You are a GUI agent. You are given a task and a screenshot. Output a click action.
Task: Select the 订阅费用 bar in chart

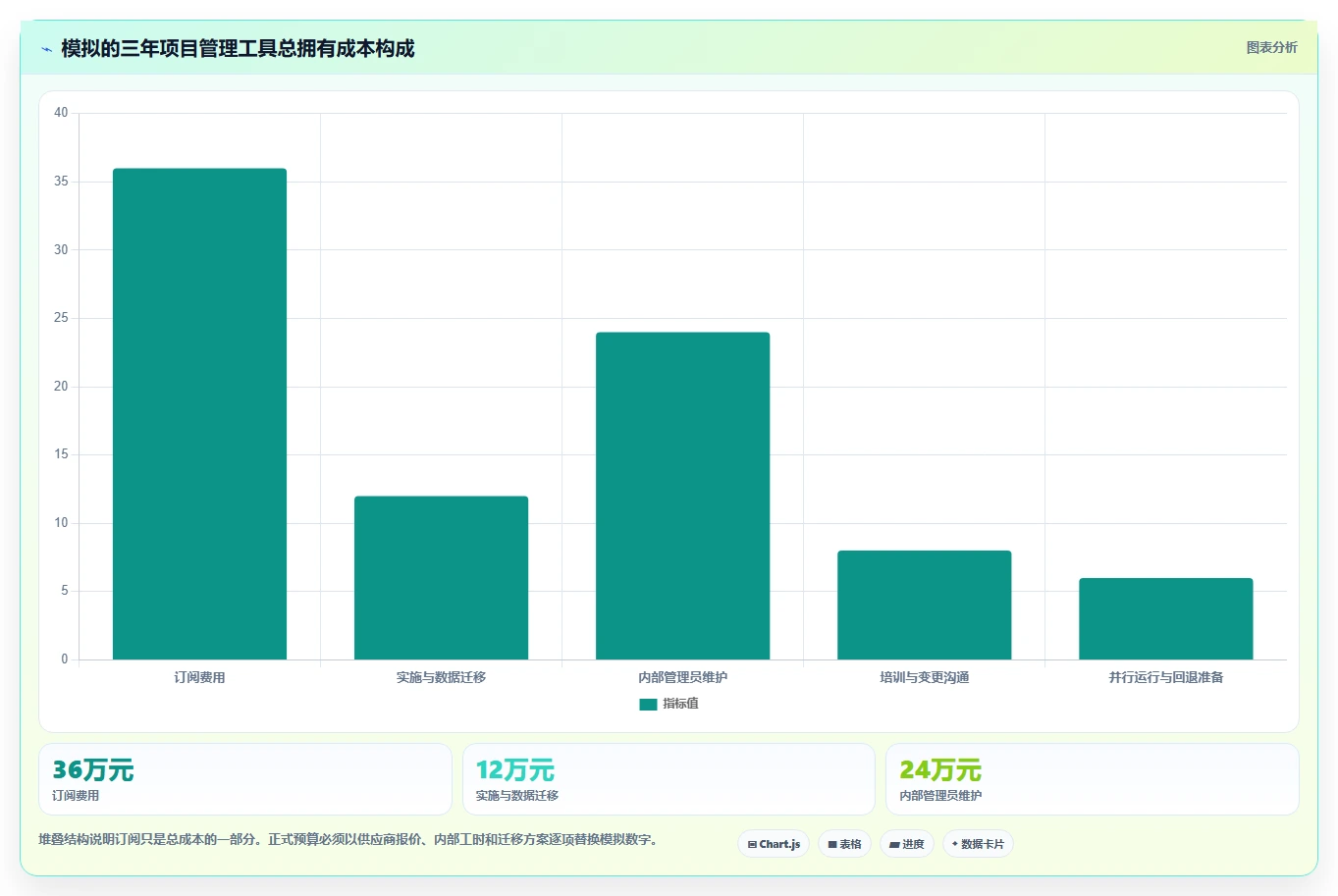[x=199, y=413]
